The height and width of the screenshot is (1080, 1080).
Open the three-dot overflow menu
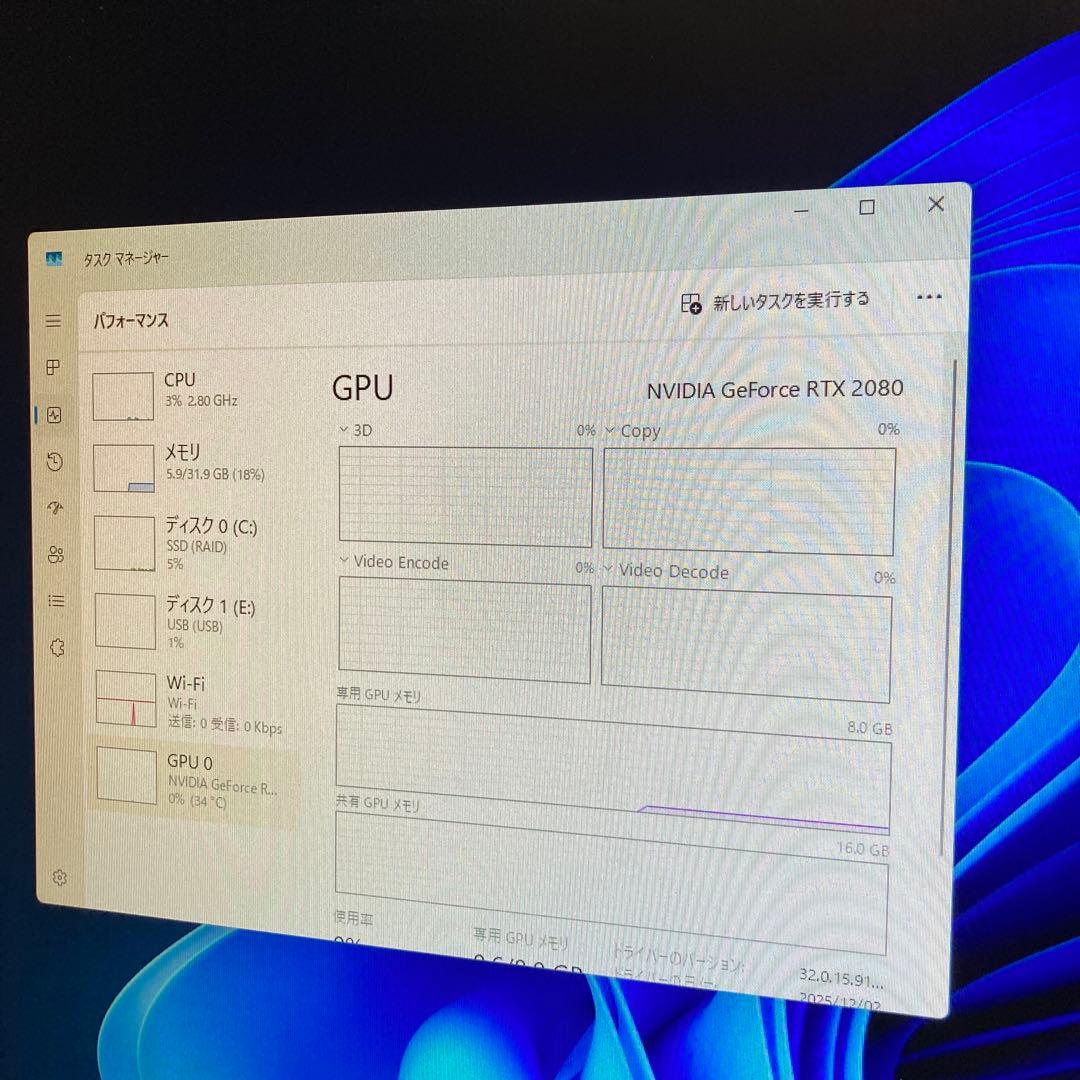[930, 296]
